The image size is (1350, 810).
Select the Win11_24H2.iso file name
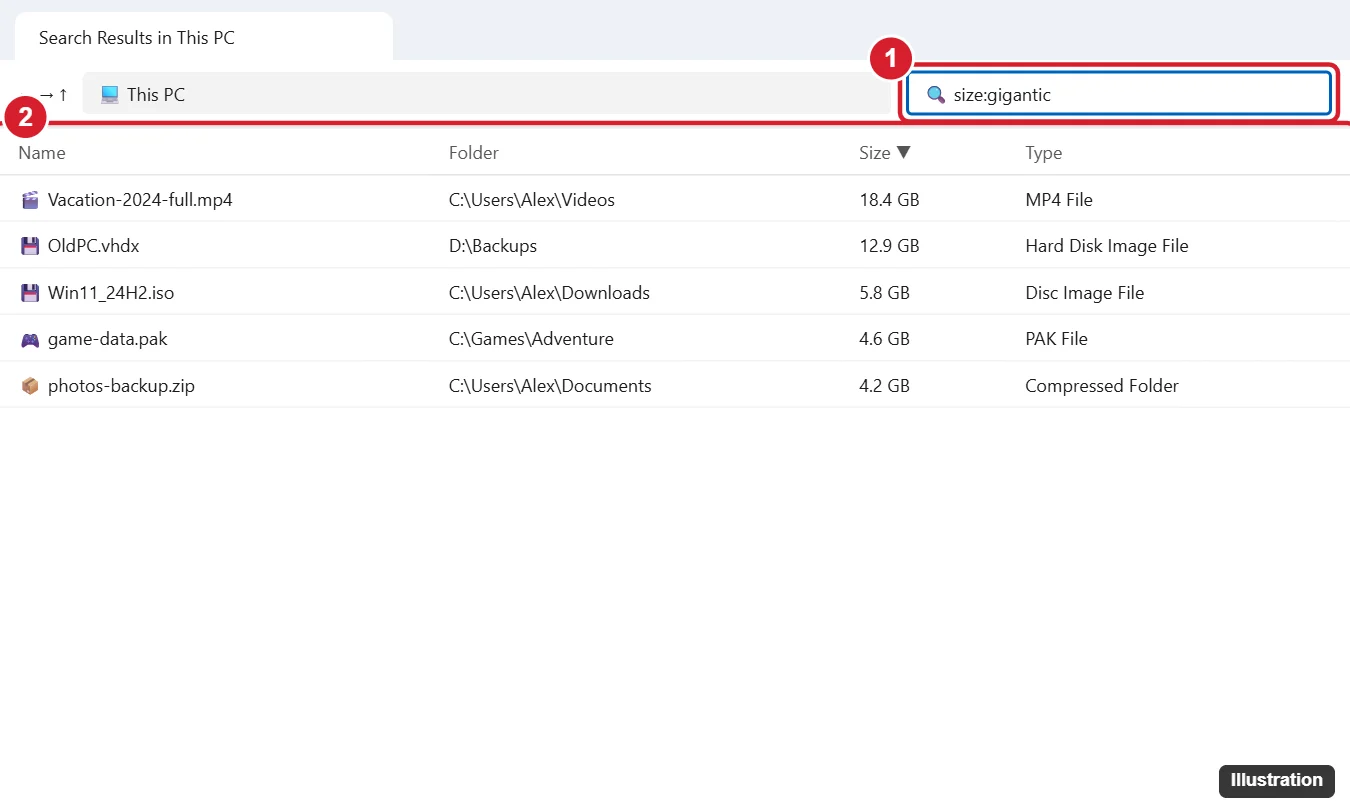pyautogui.click(x=111, y=293)
